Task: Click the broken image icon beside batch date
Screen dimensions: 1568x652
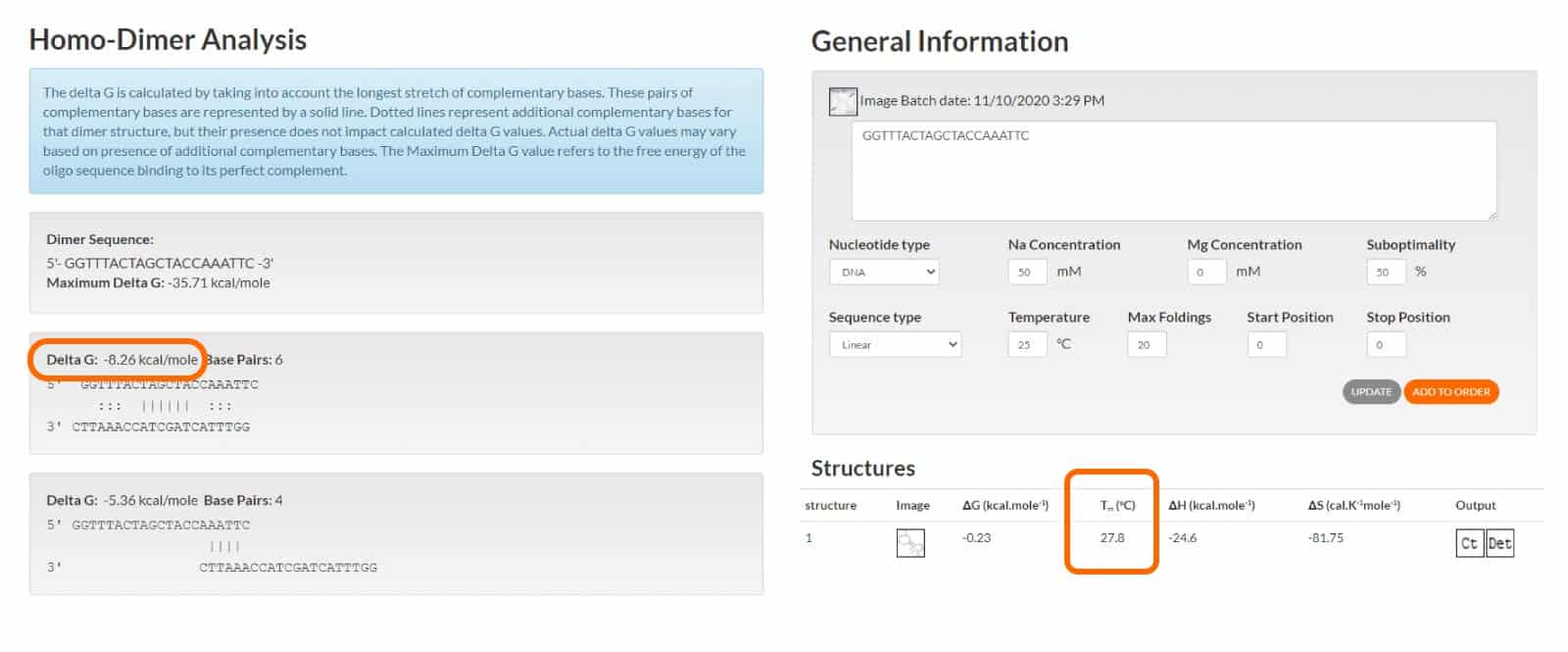Action: pyautogui.click(x=842, y=101)
